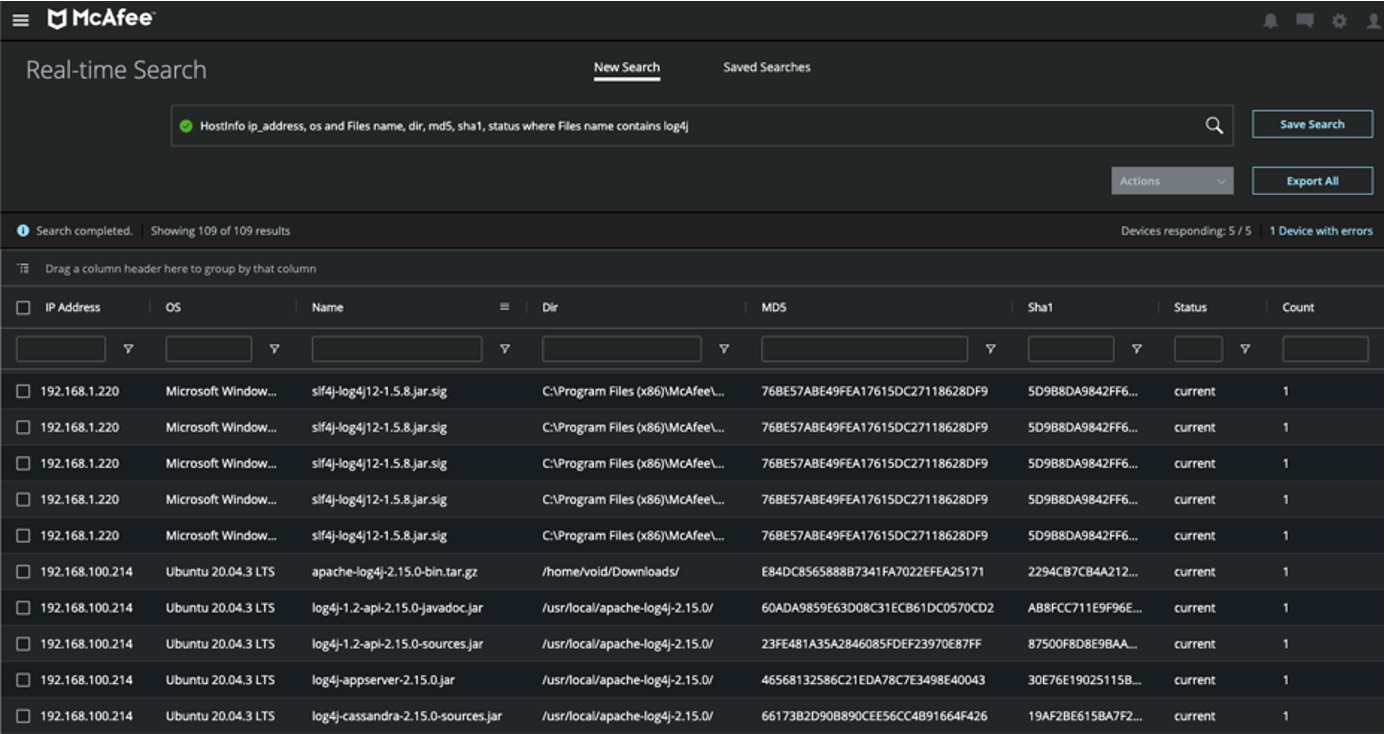The width and height of the screenshot is (1386, 734).
Task: Open the Dir column filter funnel
Action: (724, 349)
